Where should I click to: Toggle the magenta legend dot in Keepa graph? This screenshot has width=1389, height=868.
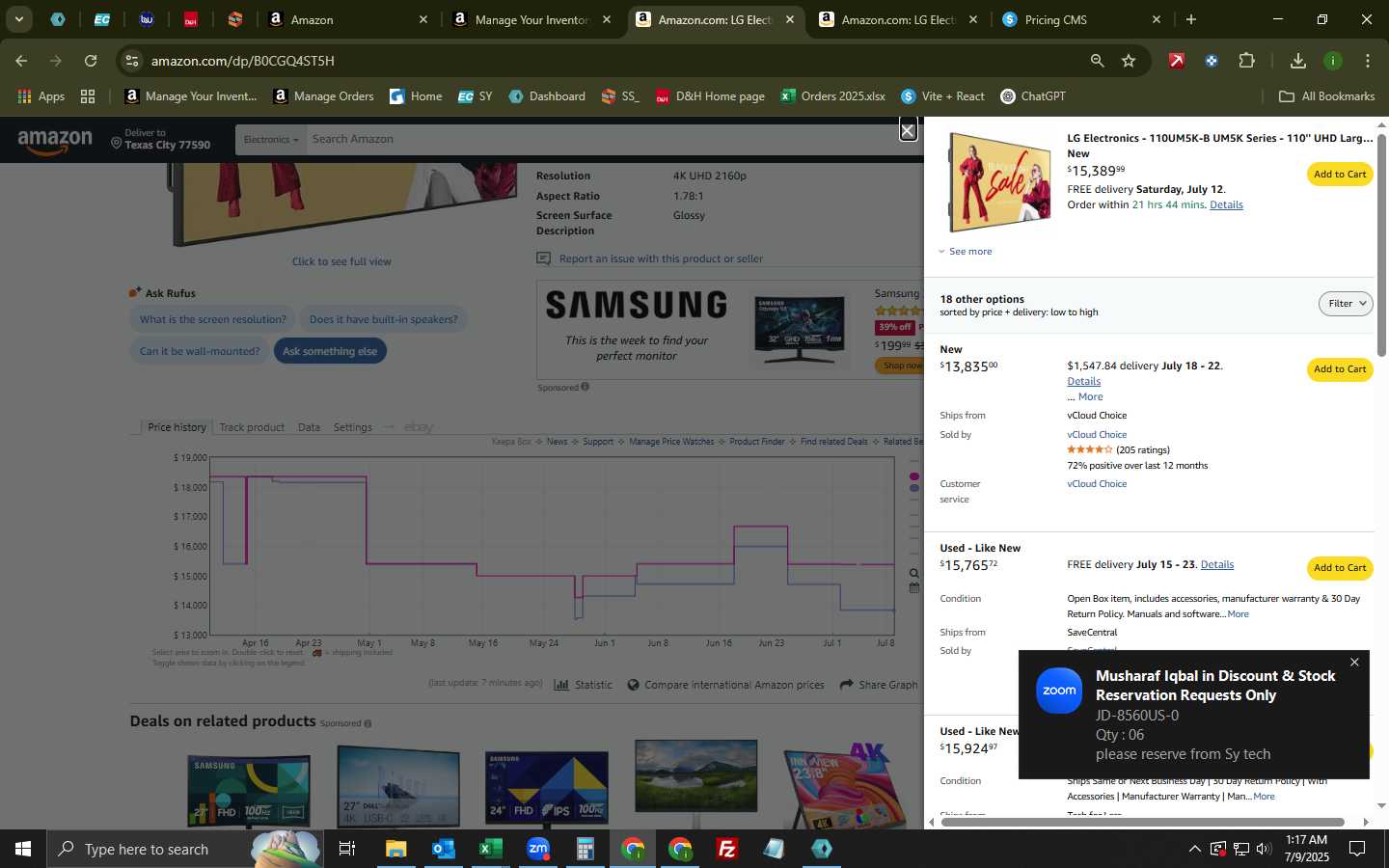coord(914,476)
